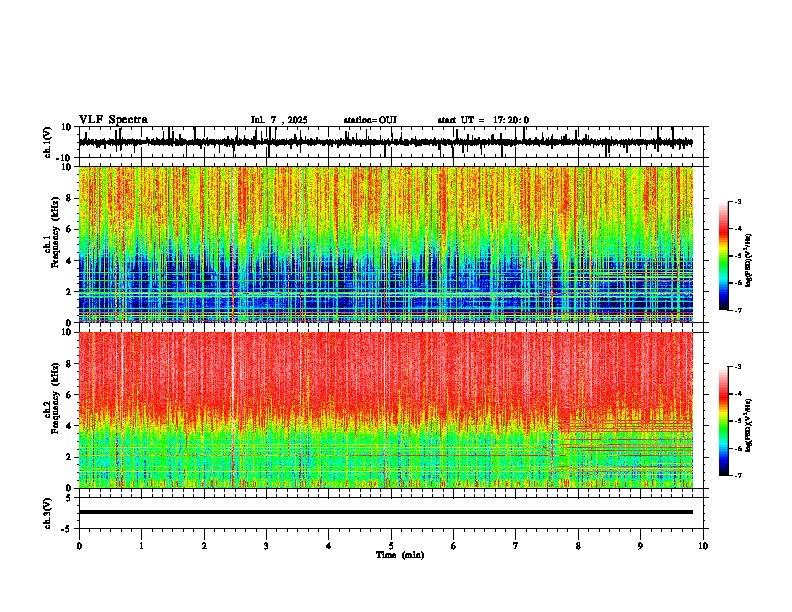Click the 'station=OUJ' header text
The width and height of the screenshot is (792, 612).
tap(370, 120)
